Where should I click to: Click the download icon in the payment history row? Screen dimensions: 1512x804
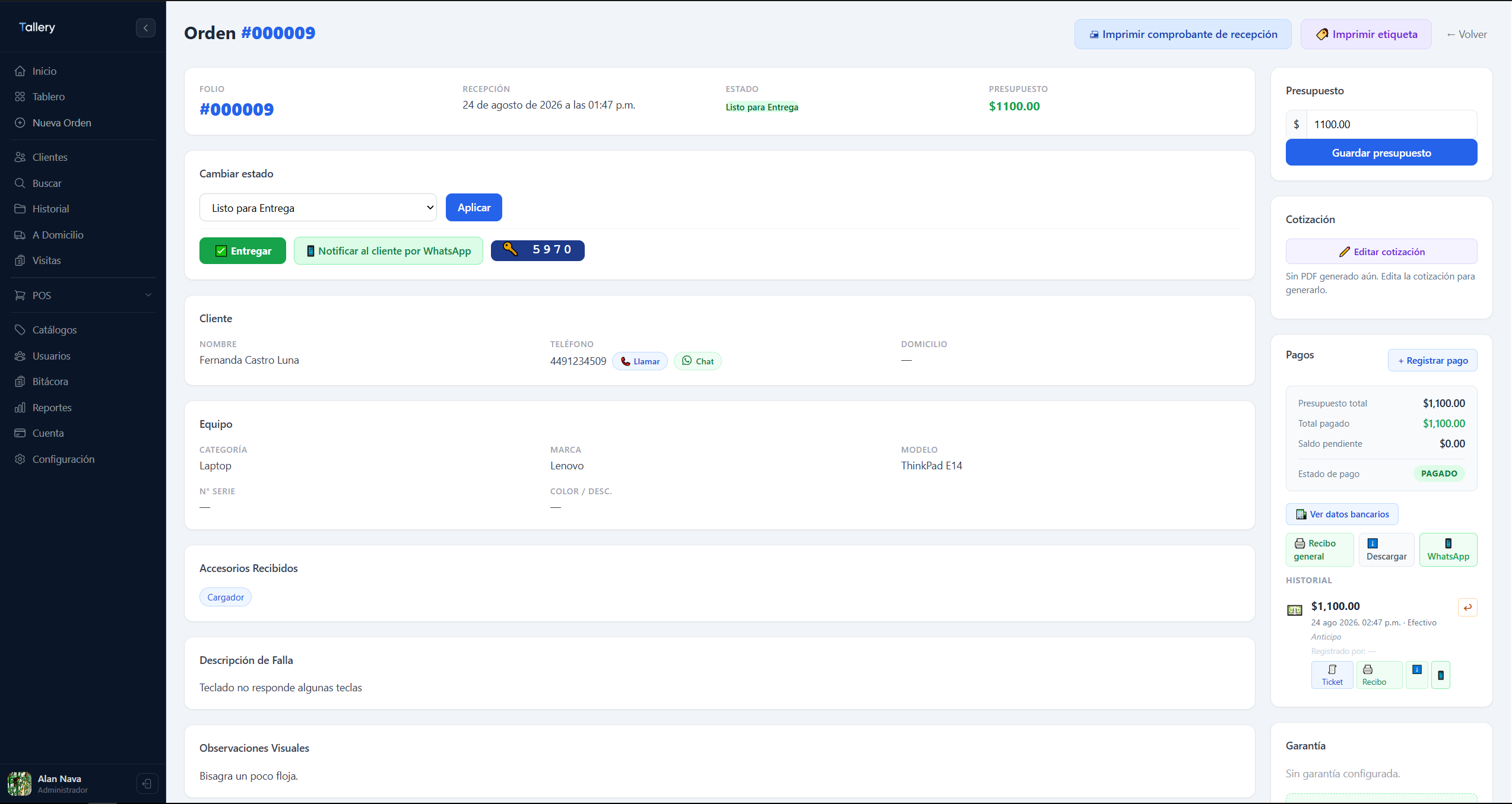pyautogui.click(x=1417, y=675)
